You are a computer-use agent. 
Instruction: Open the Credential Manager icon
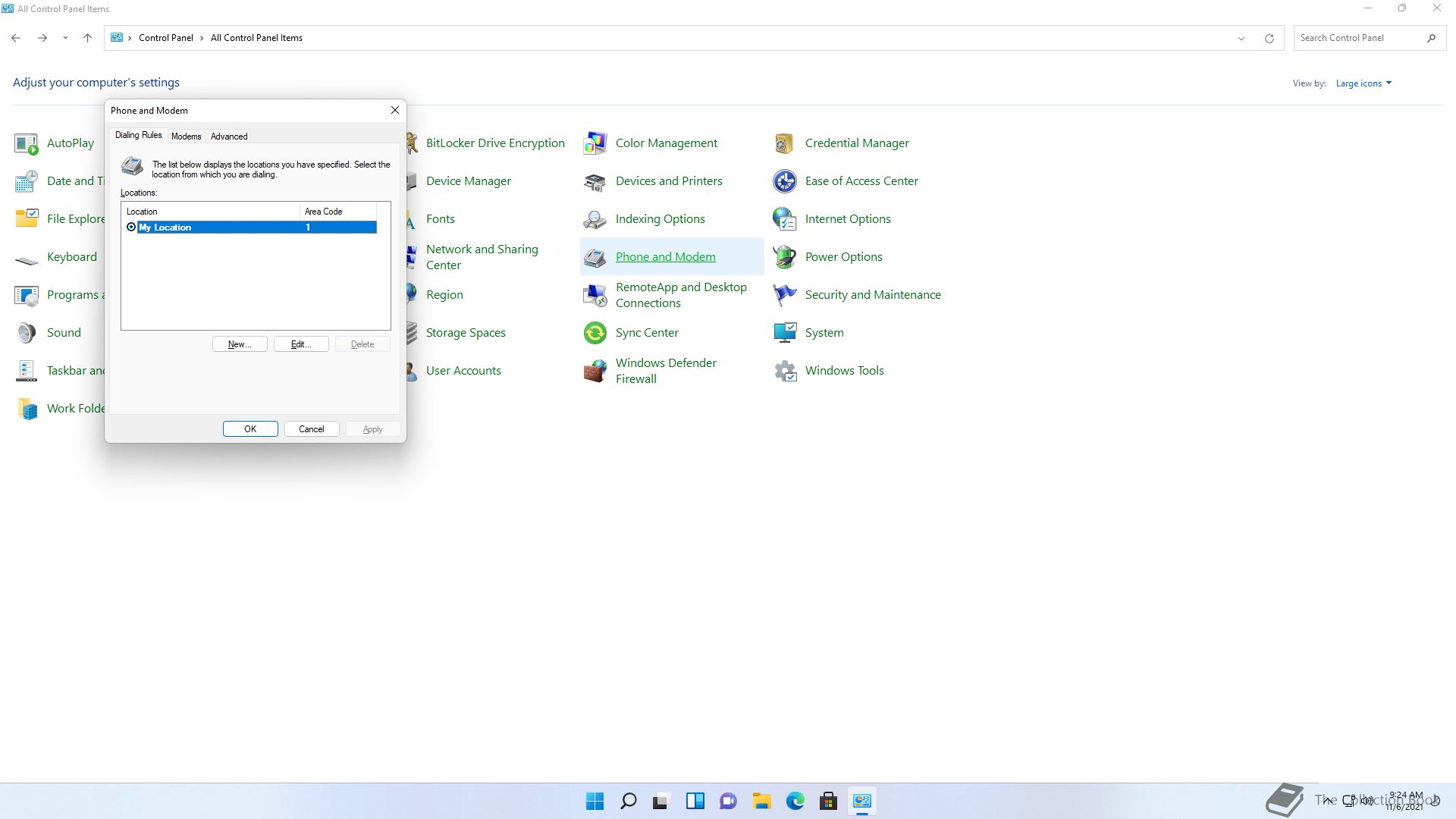(x=785, y=143)
